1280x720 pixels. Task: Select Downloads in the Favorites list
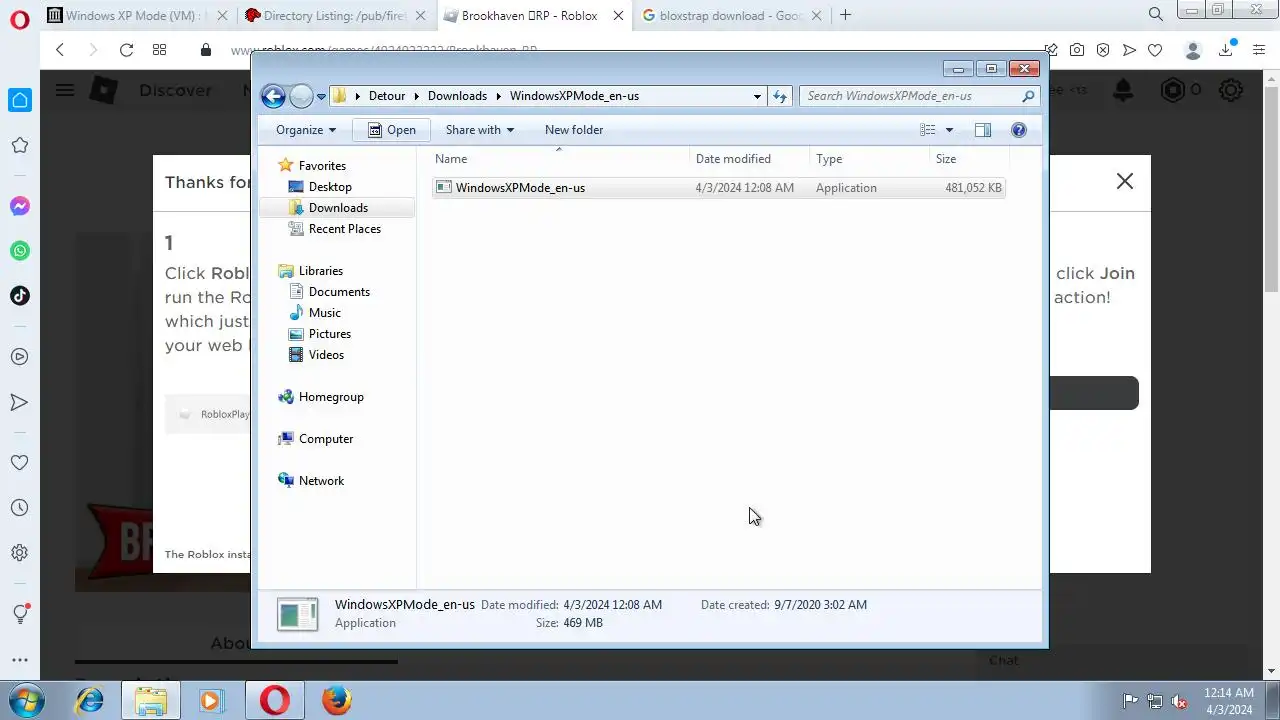(x=338, y=208)
